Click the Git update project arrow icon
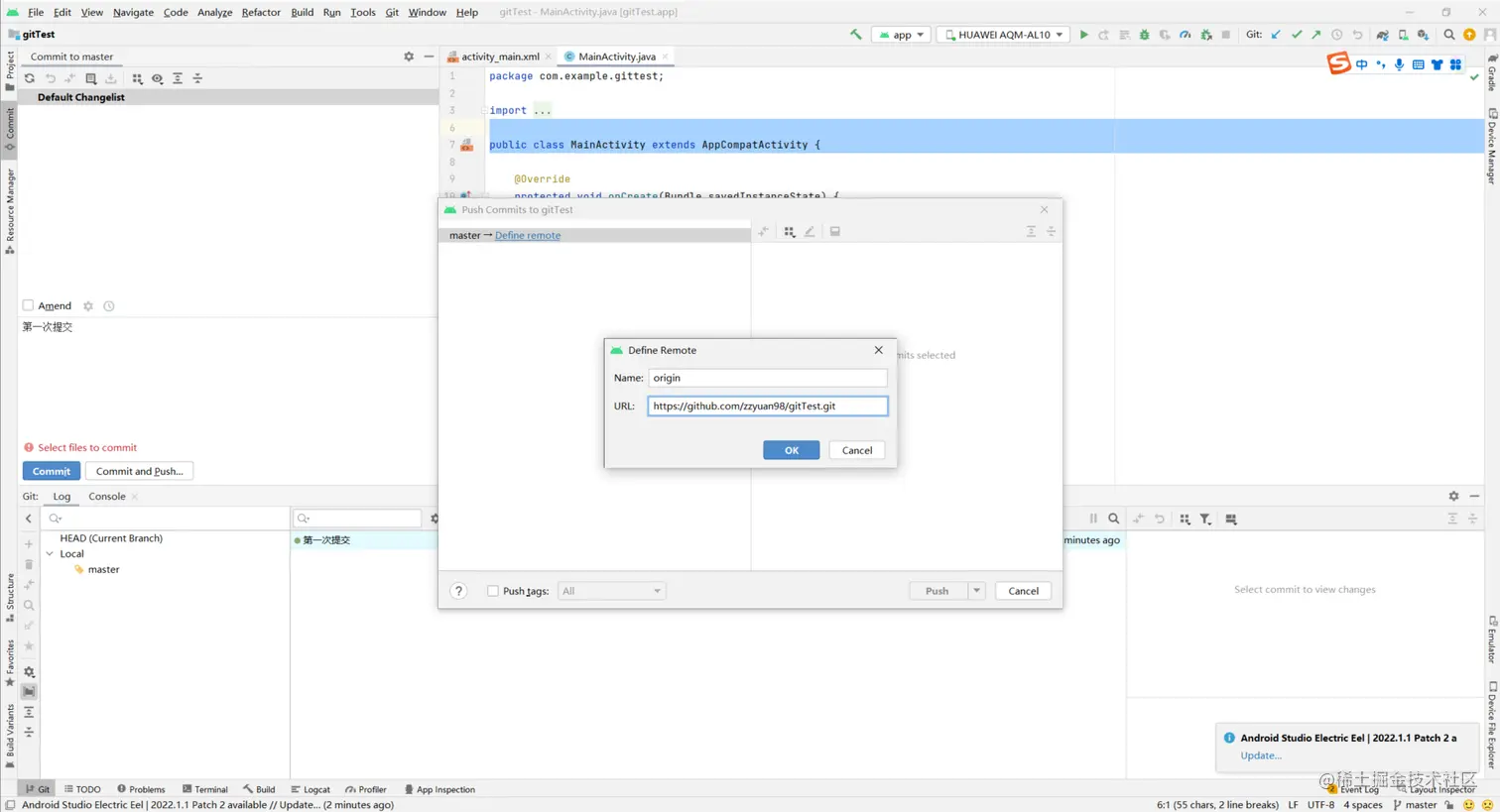Screen dimensions: 1500x812 (1277, 35)
